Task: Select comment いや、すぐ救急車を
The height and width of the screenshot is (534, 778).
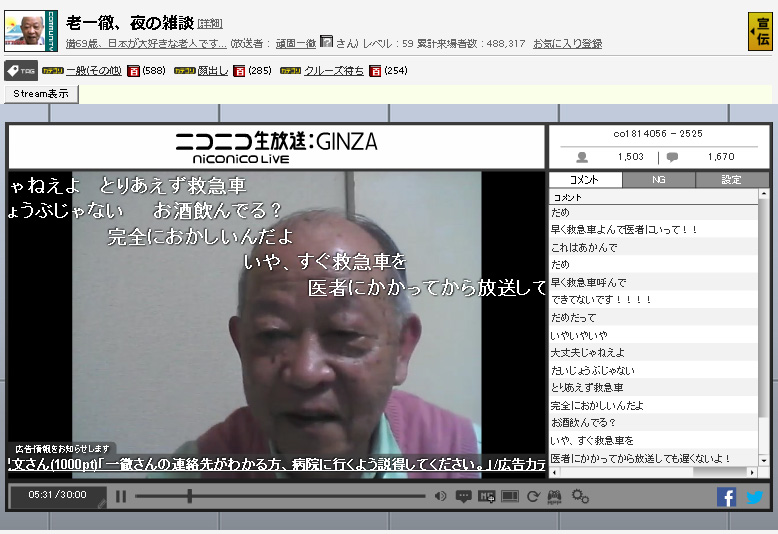Action: tap(654, 440)
